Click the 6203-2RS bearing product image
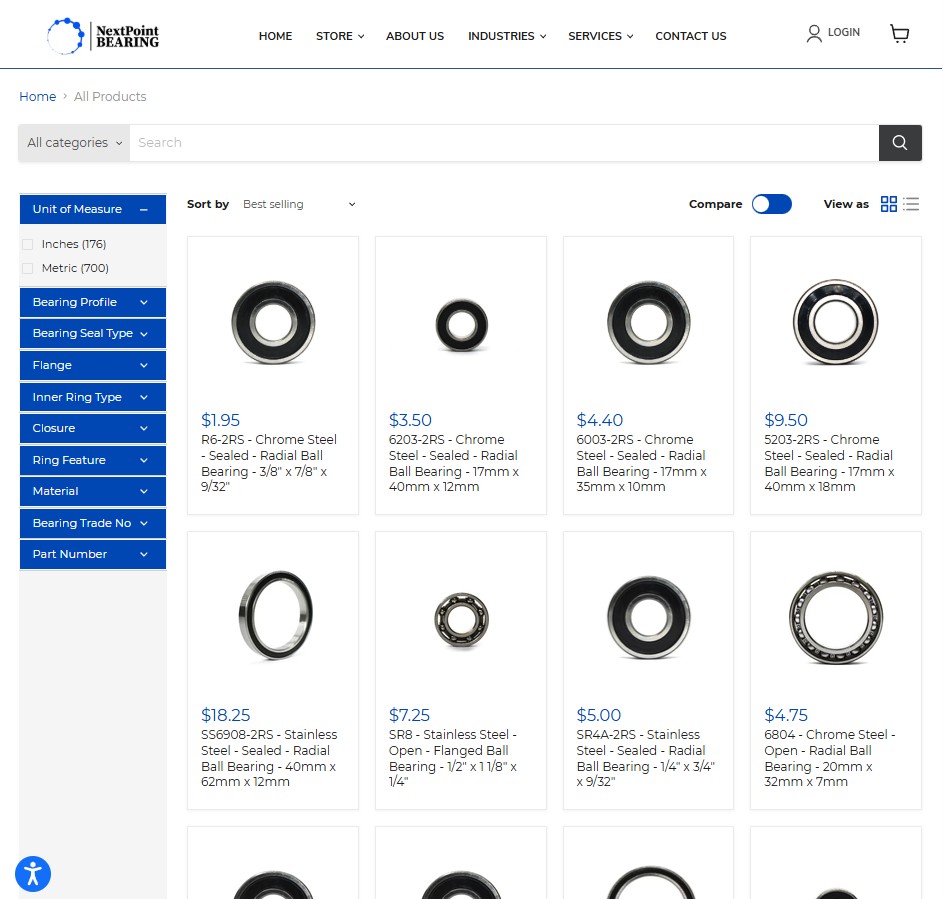Viewport: 943px width, 899px height. [x=461, y=325]
